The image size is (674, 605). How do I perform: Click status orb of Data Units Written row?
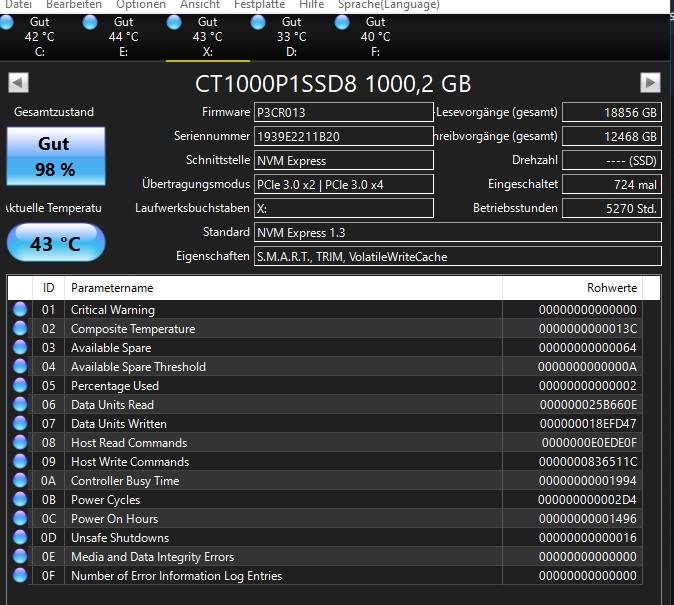tap(20, 423)
